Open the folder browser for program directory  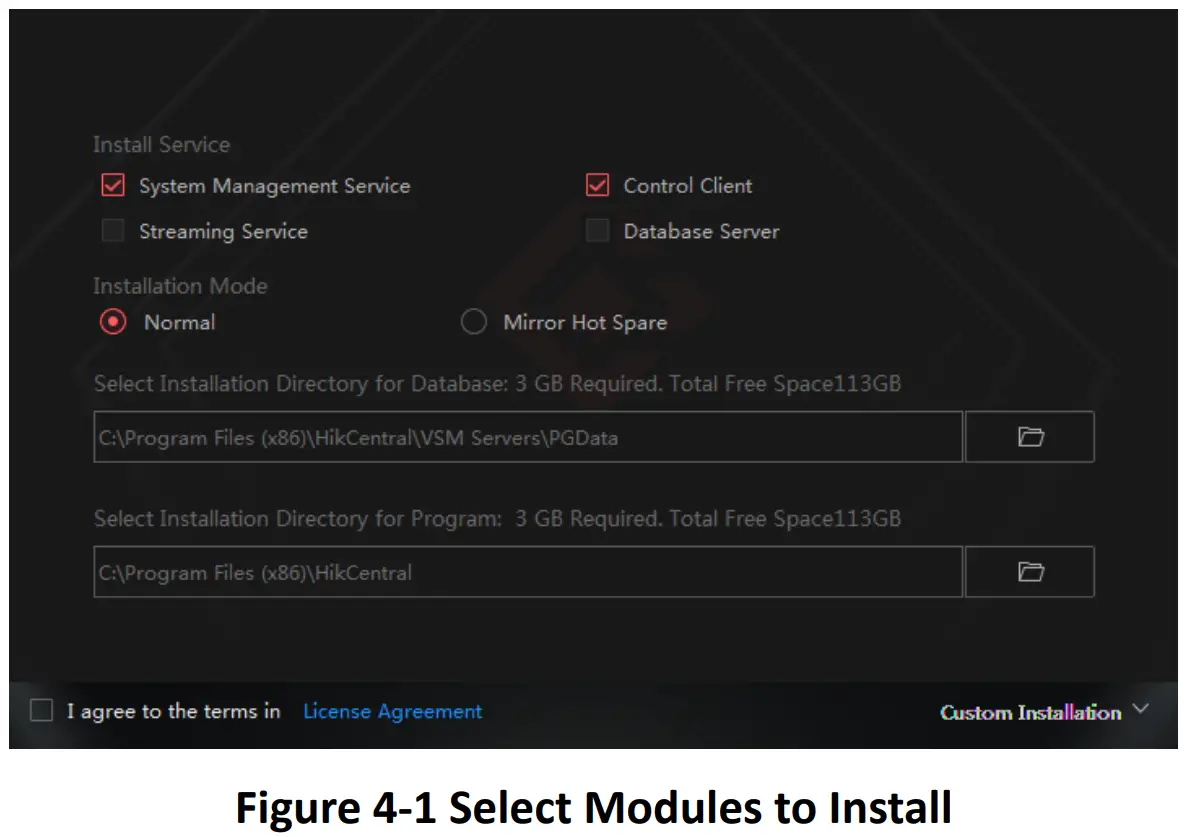[1029, 571]
